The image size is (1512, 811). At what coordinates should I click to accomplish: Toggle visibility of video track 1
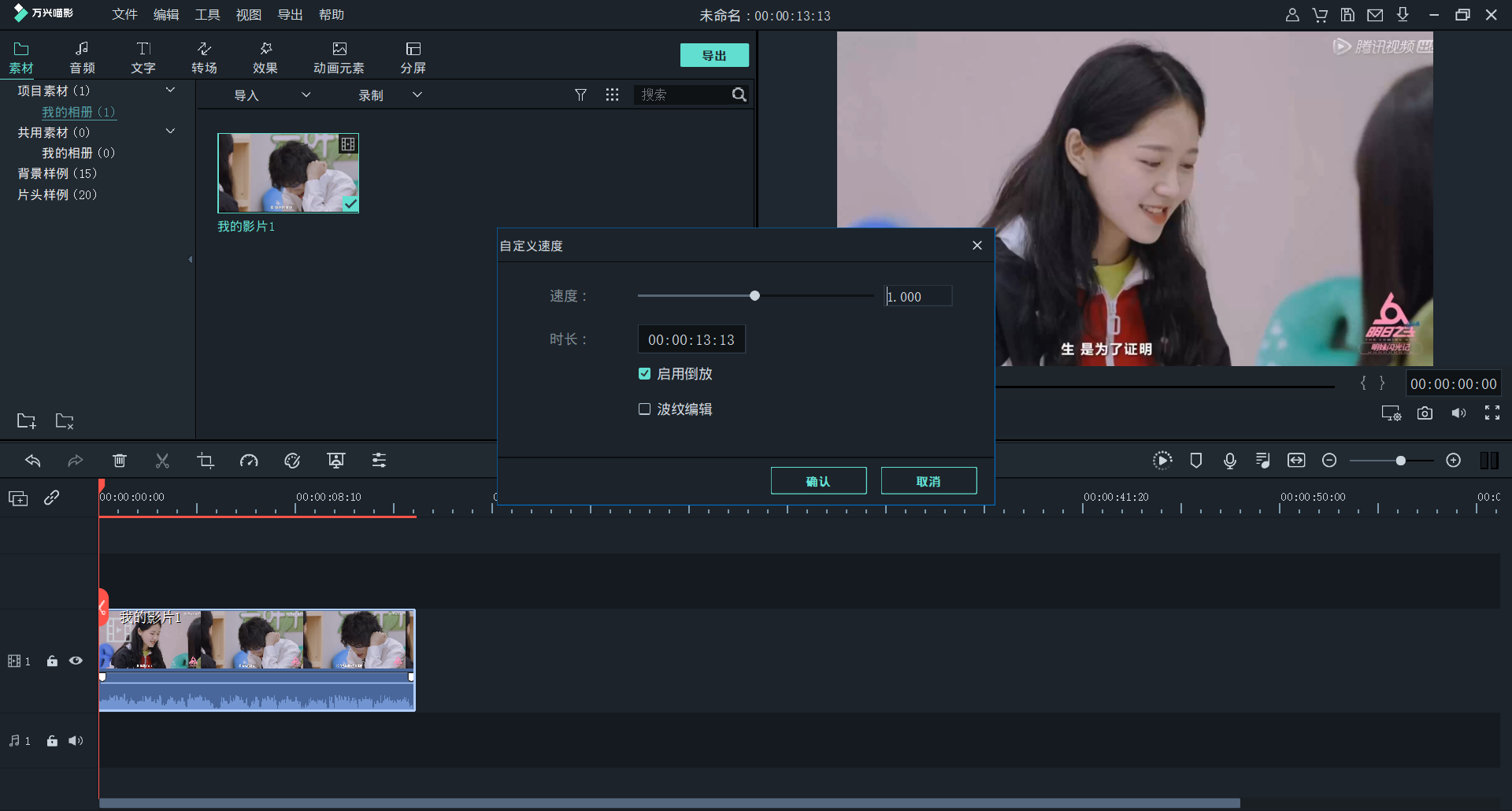click(76, 661)
